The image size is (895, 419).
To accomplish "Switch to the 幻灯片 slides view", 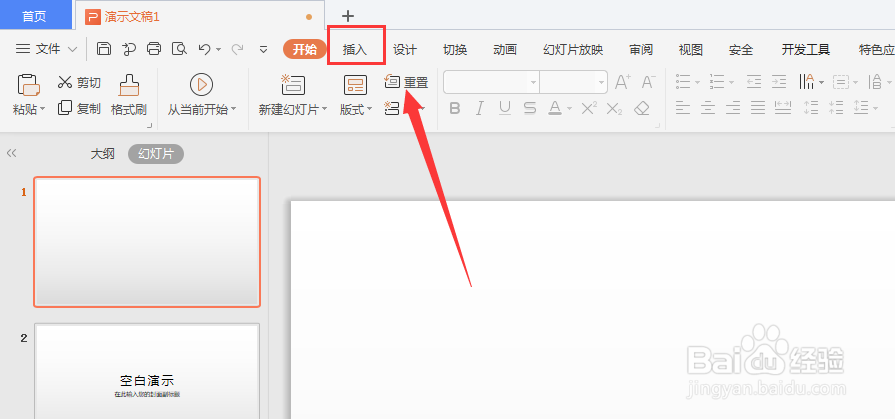I will pos(156,154).
